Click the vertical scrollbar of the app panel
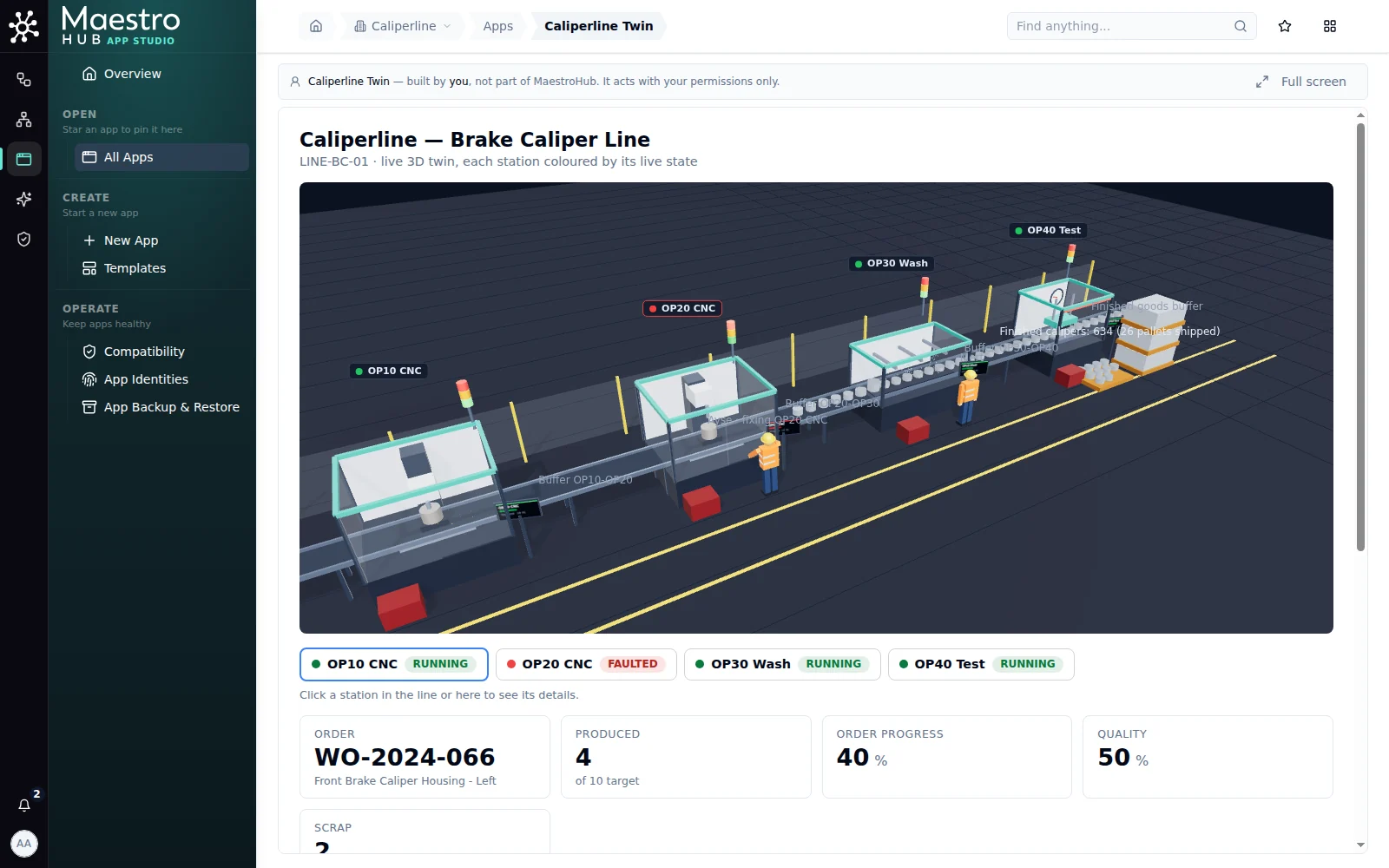Screen dimensions: 1389x868 [1360, 337]
